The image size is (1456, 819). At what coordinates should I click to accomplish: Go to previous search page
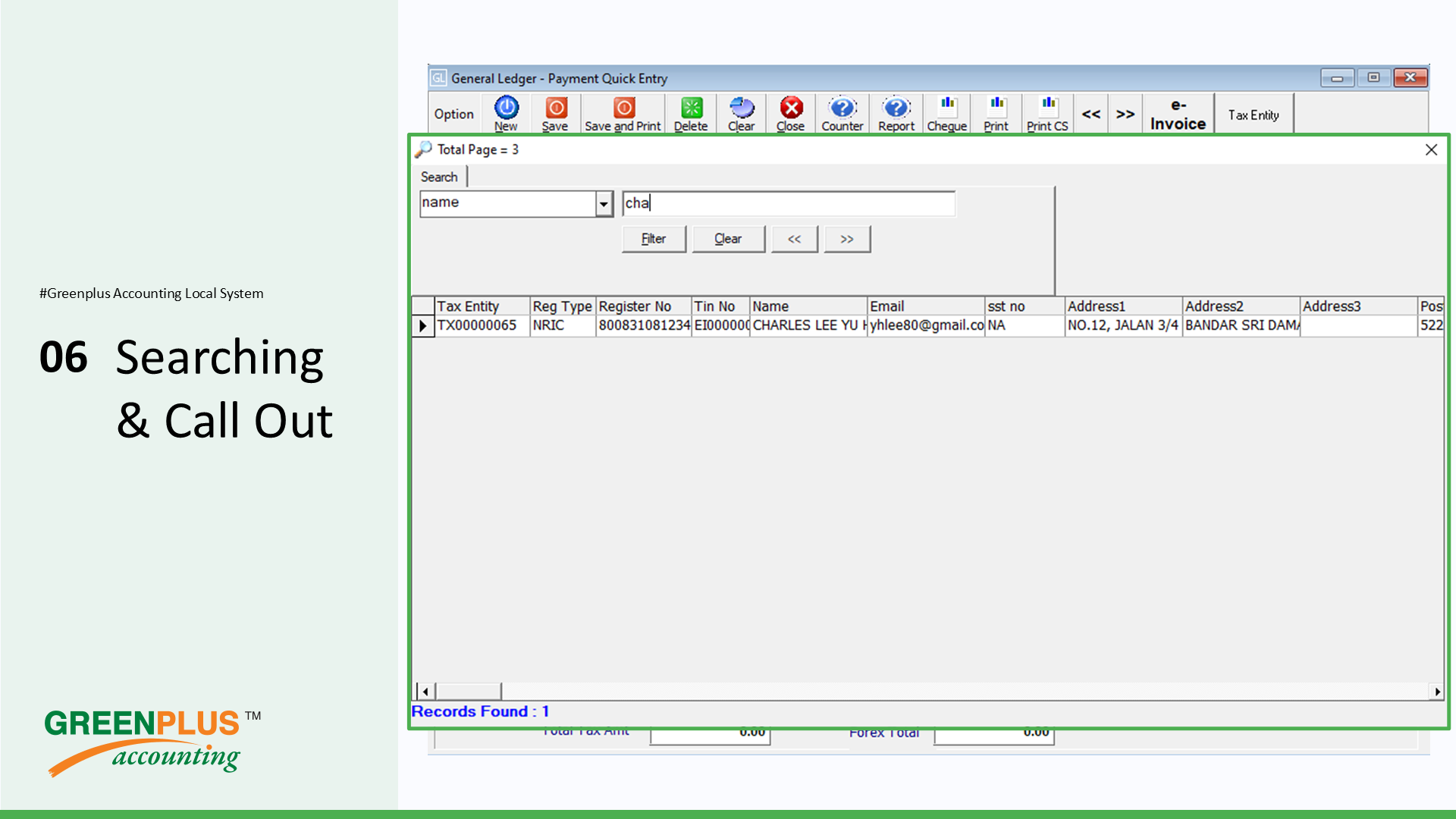coord(794,239)
